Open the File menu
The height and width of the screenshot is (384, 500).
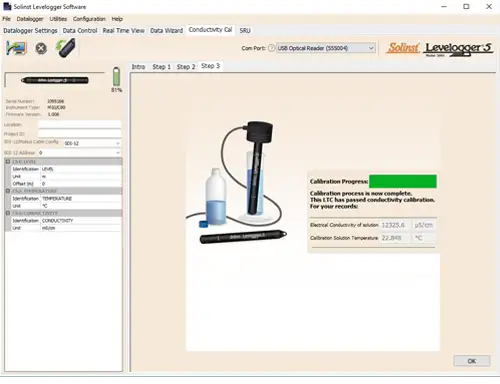pyautogui.click(x=7, y=19)
